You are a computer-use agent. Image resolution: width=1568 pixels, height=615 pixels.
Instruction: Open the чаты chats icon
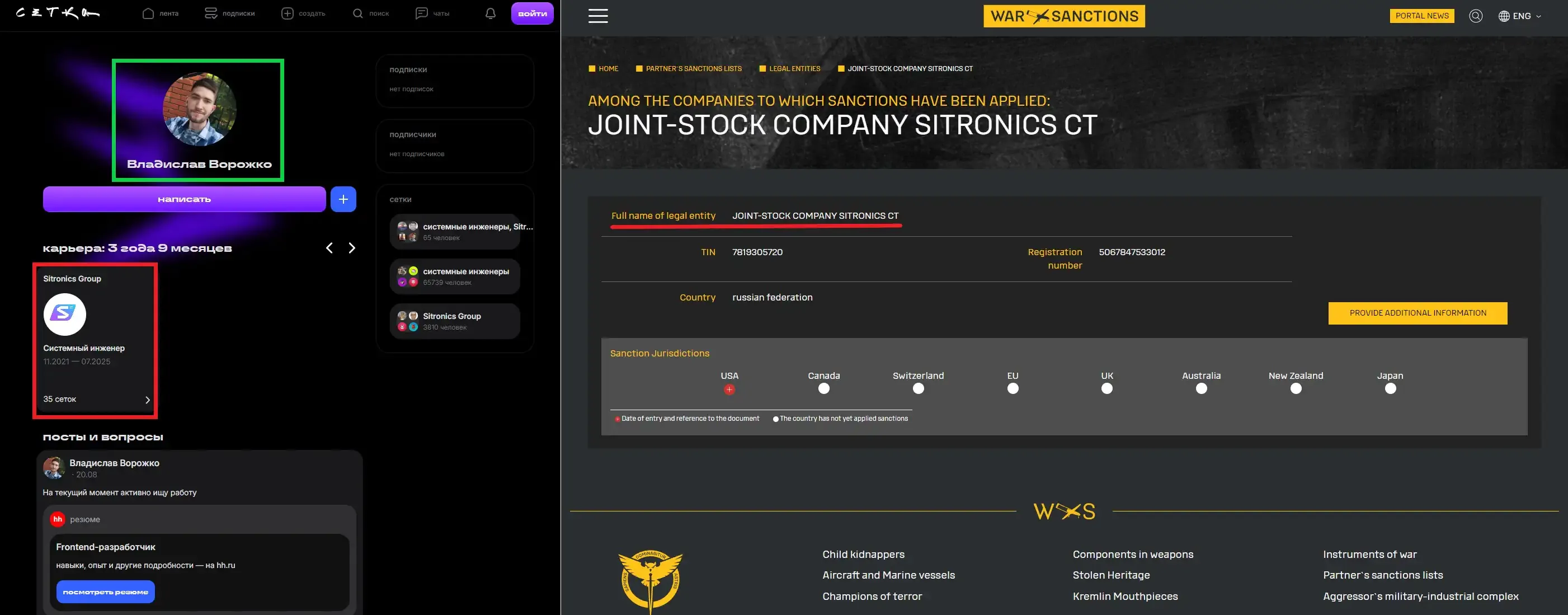[x=422, y=13]
